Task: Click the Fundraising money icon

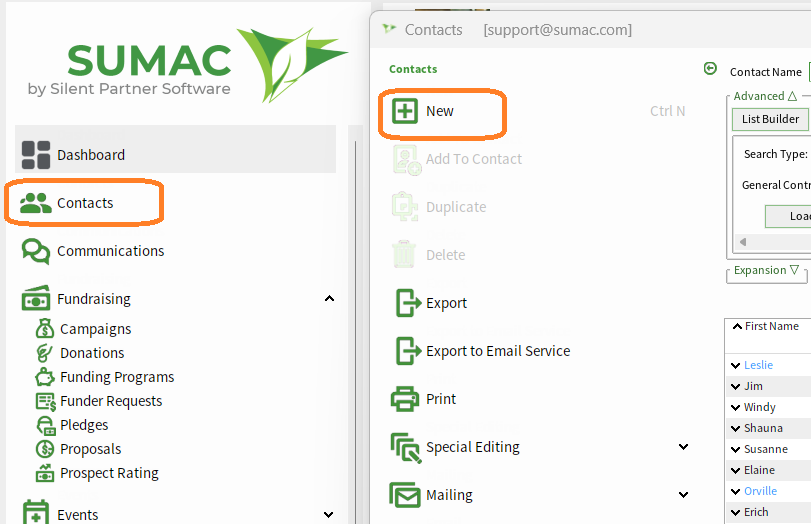Action: pos(36,298)
